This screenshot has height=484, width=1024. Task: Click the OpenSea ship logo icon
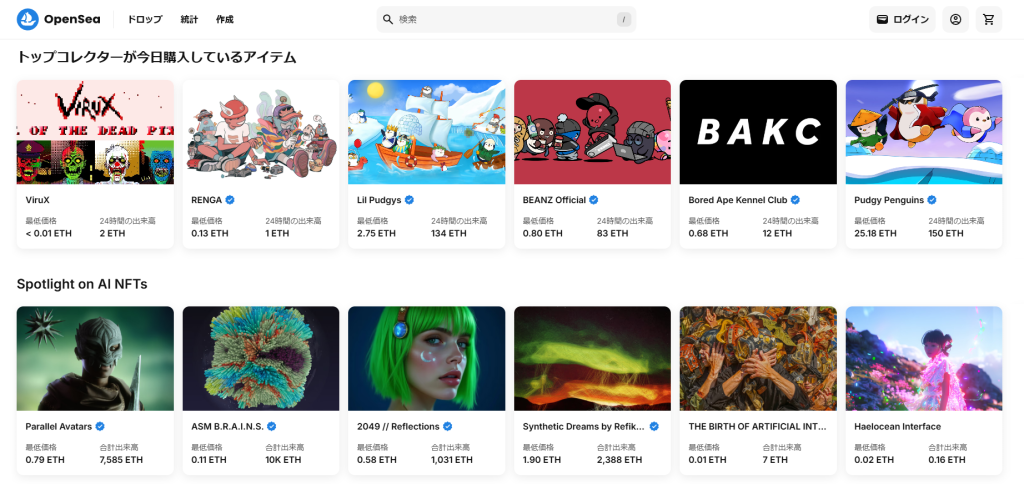[x=27, y=19]
